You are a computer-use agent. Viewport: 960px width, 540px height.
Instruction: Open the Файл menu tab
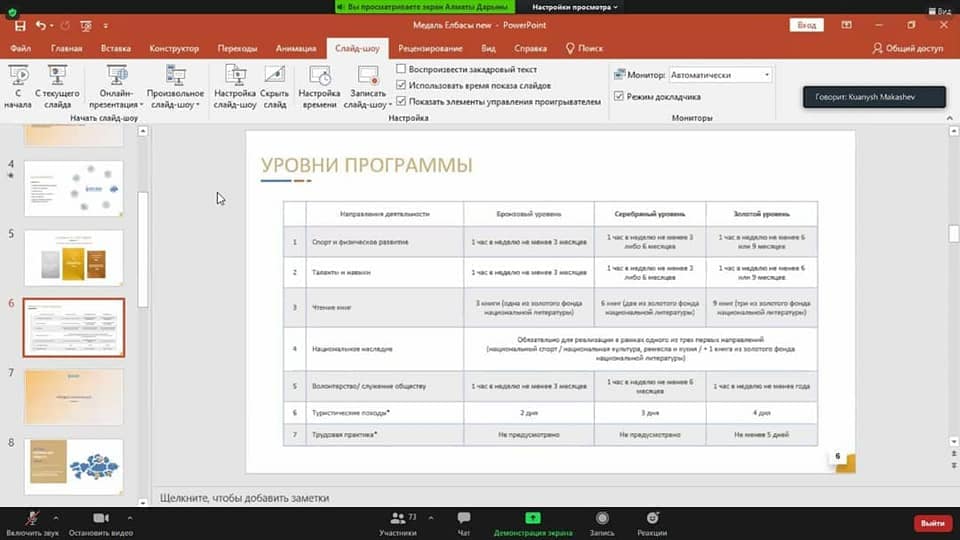(x=23, y=48)
